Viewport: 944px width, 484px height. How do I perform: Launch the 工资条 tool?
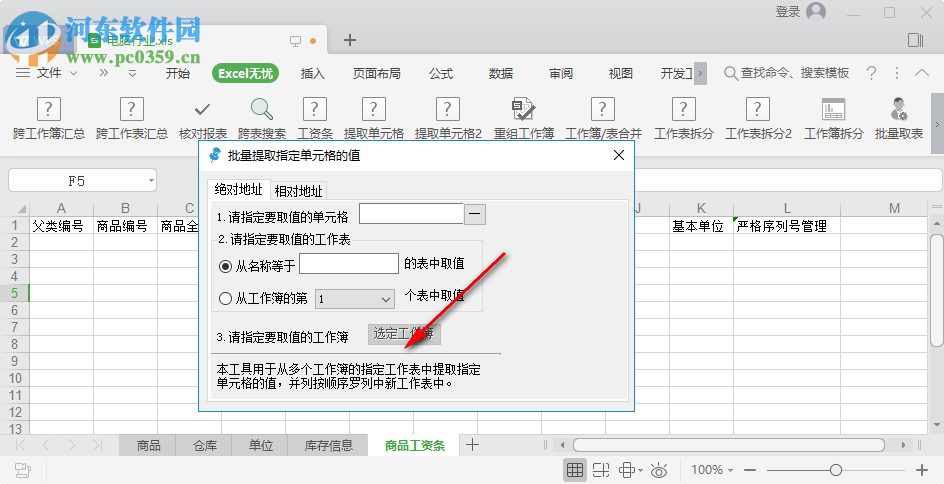coord(314,119)
